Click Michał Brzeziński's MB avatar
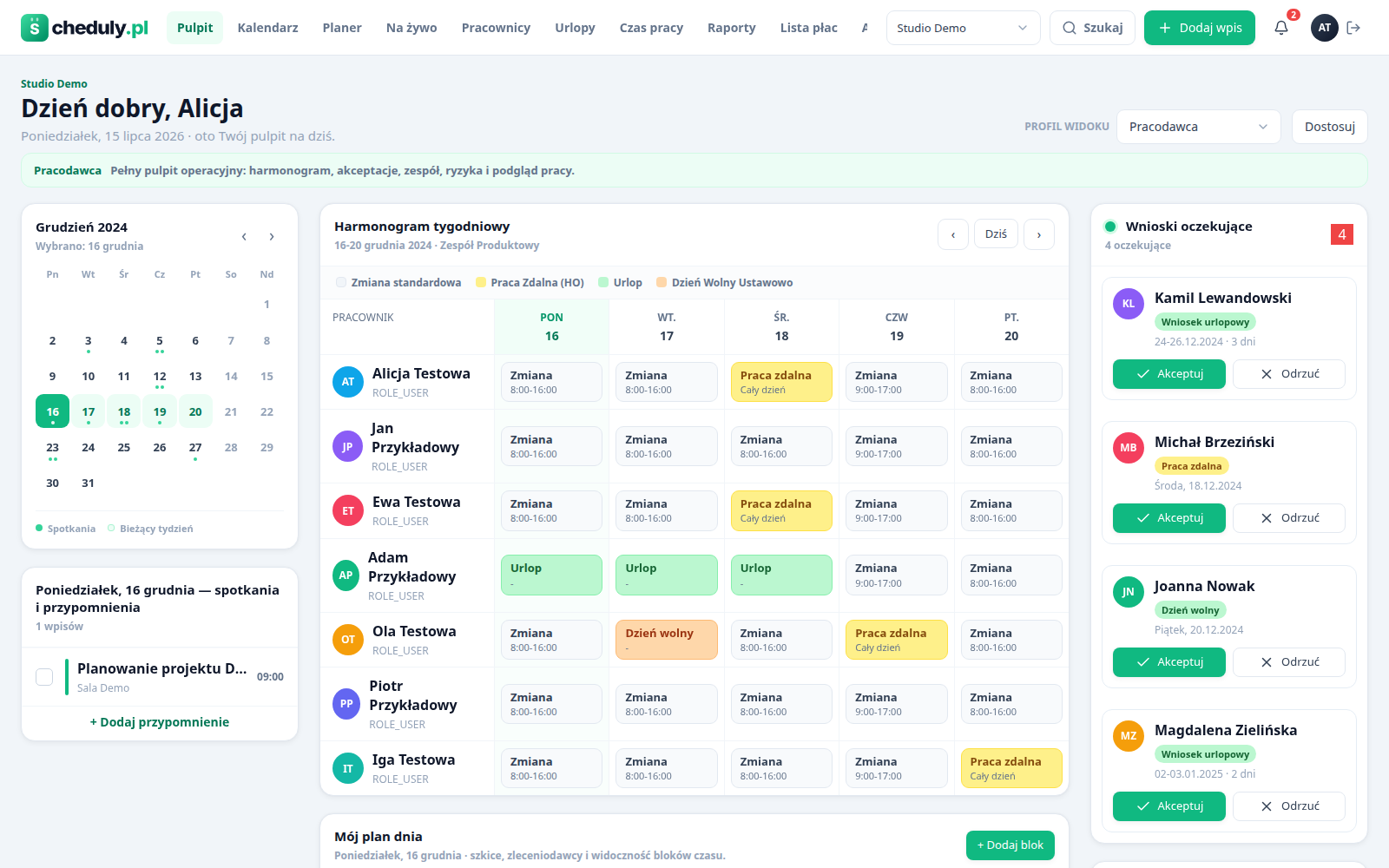The height and width of the screenshot is (868, 1389). pos(1129,448)
